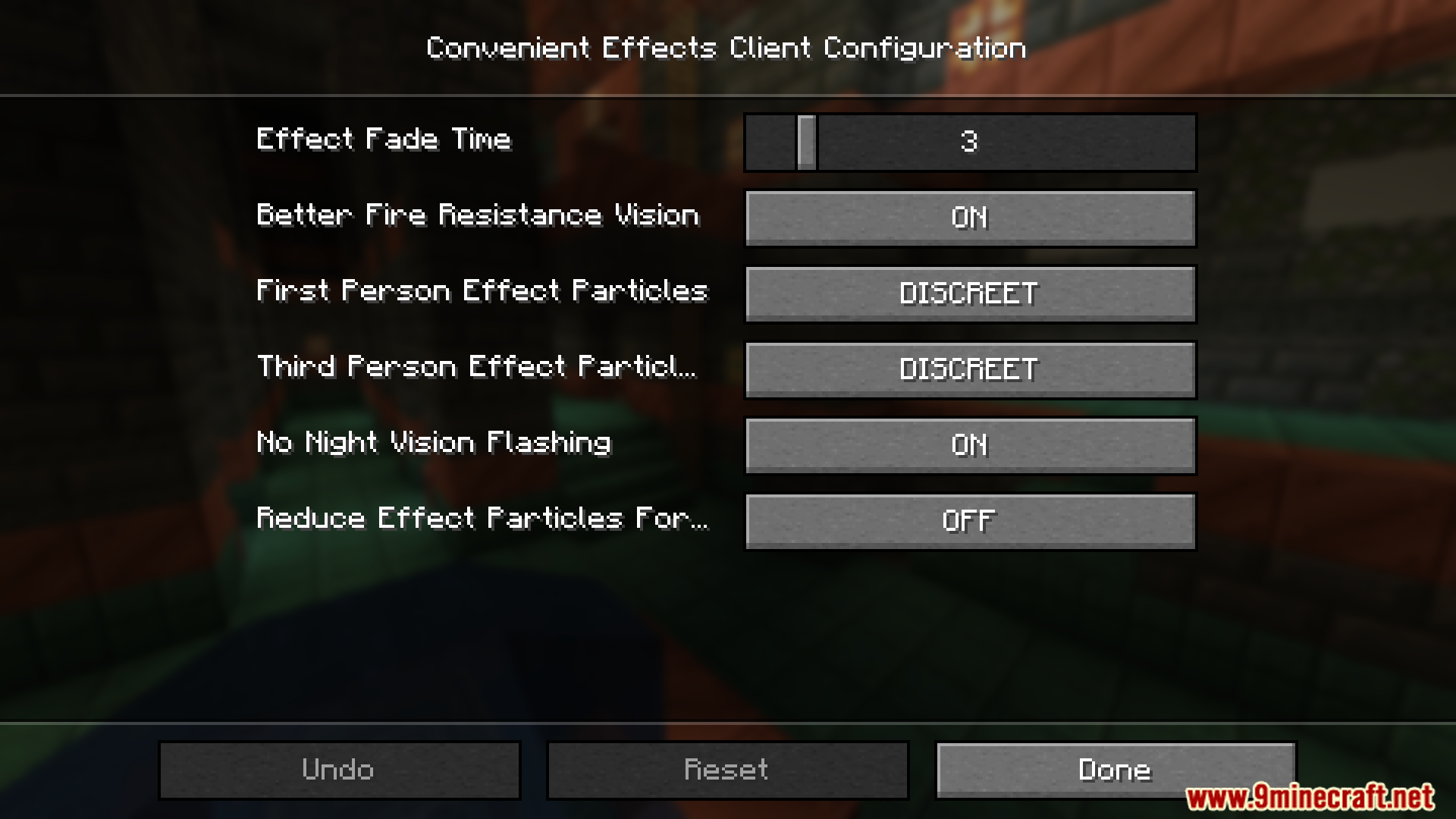Viewport: 1456px width, 819px height.
Task: Click the Effect Fade Time slider handle
Action: pyautogui.click(x=807, y=142)
